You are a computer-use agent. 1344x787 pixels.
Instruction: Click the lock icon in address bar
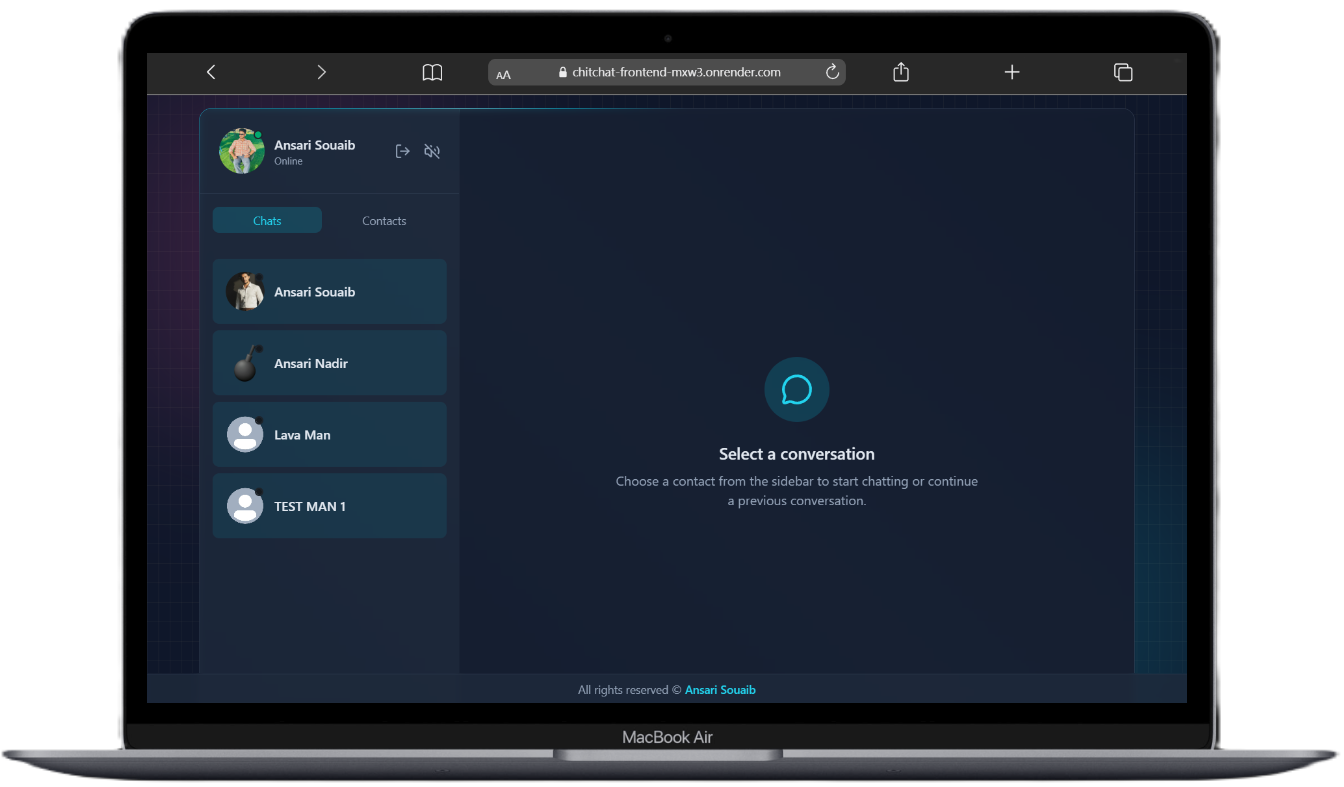tap(562, 72)
